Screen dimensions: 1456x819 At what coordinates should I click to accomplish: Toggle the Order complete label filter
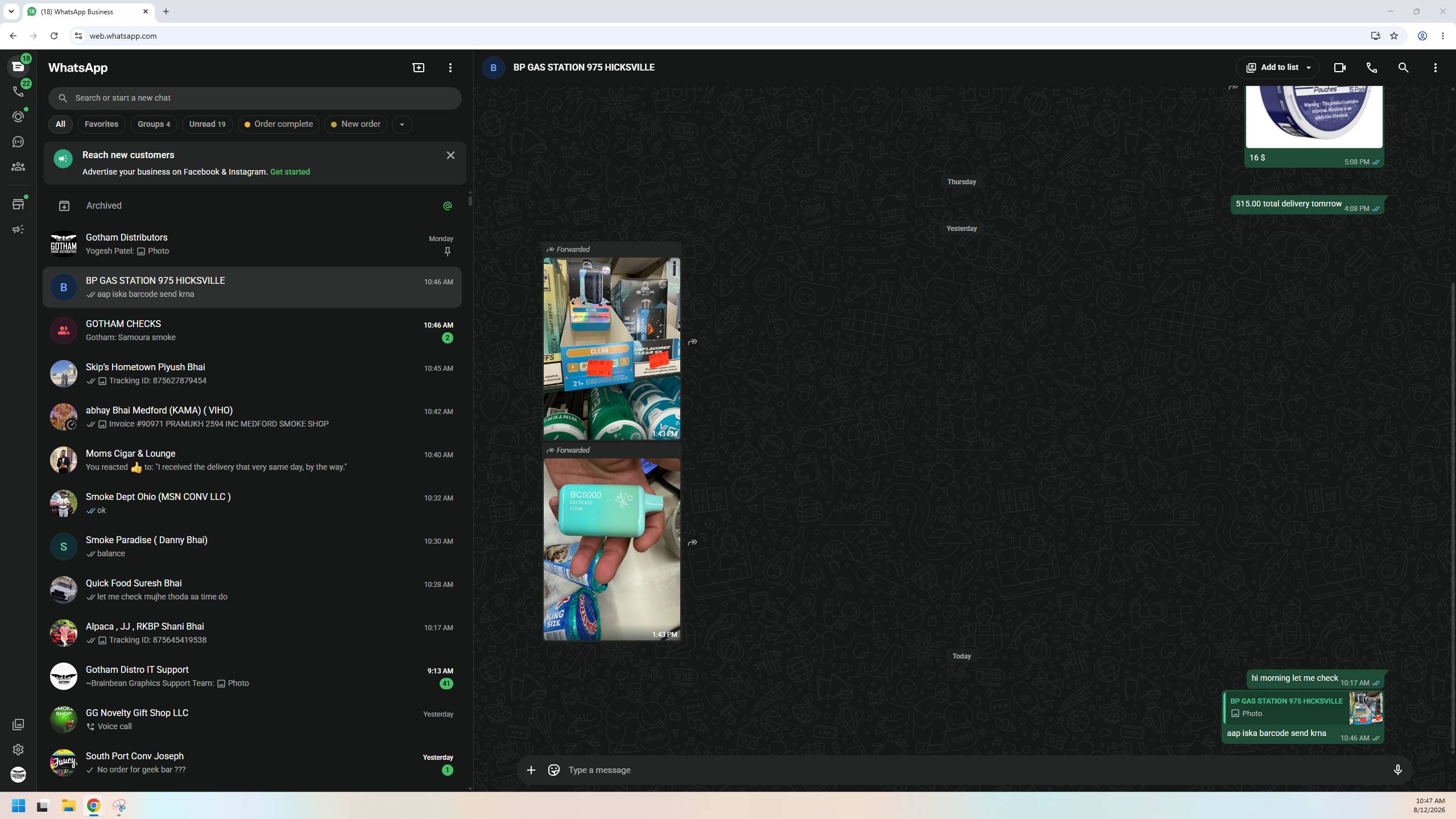pyautogui.click(x=278, y=124)
